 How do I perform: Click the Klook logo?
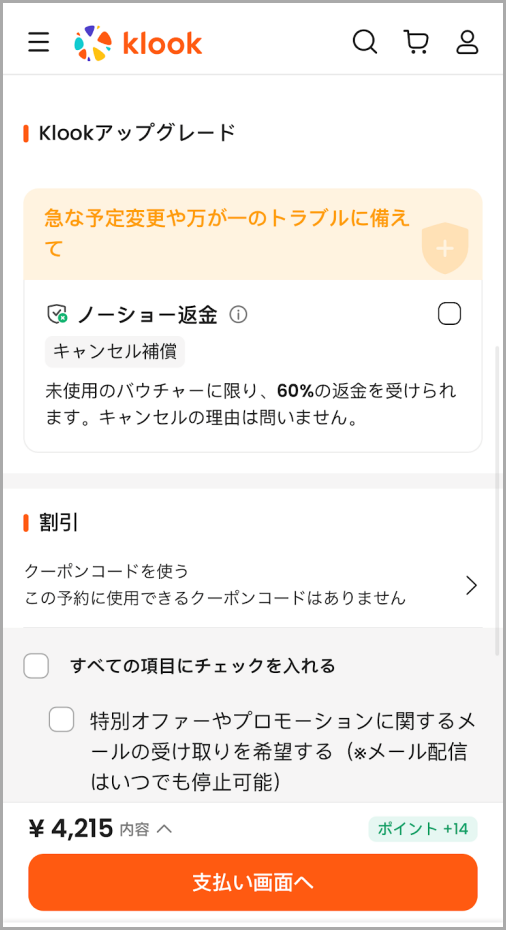click(x=138, y=43)
